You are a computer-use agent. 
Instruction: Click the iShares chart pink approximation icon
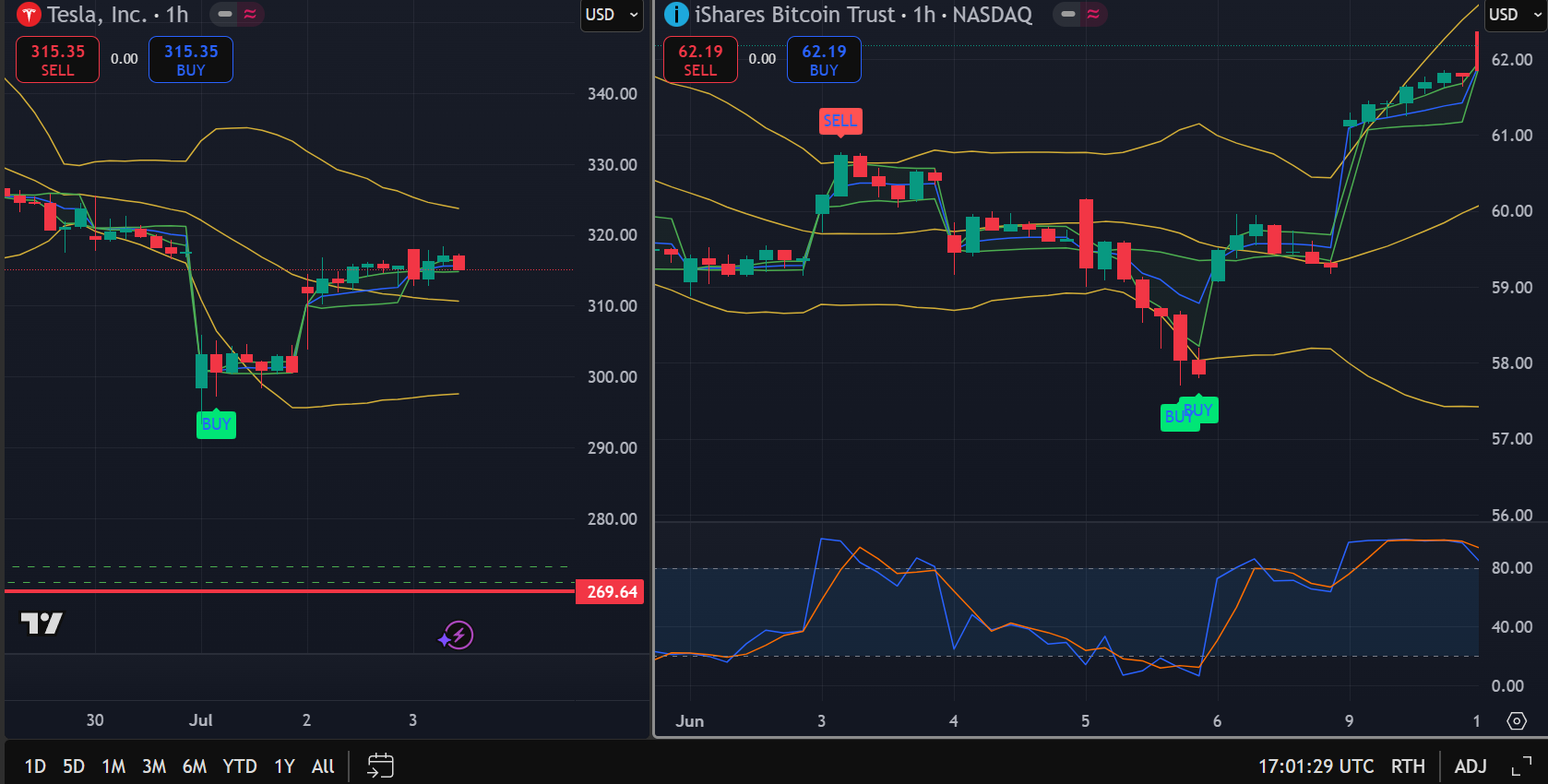coord(1093,15)
